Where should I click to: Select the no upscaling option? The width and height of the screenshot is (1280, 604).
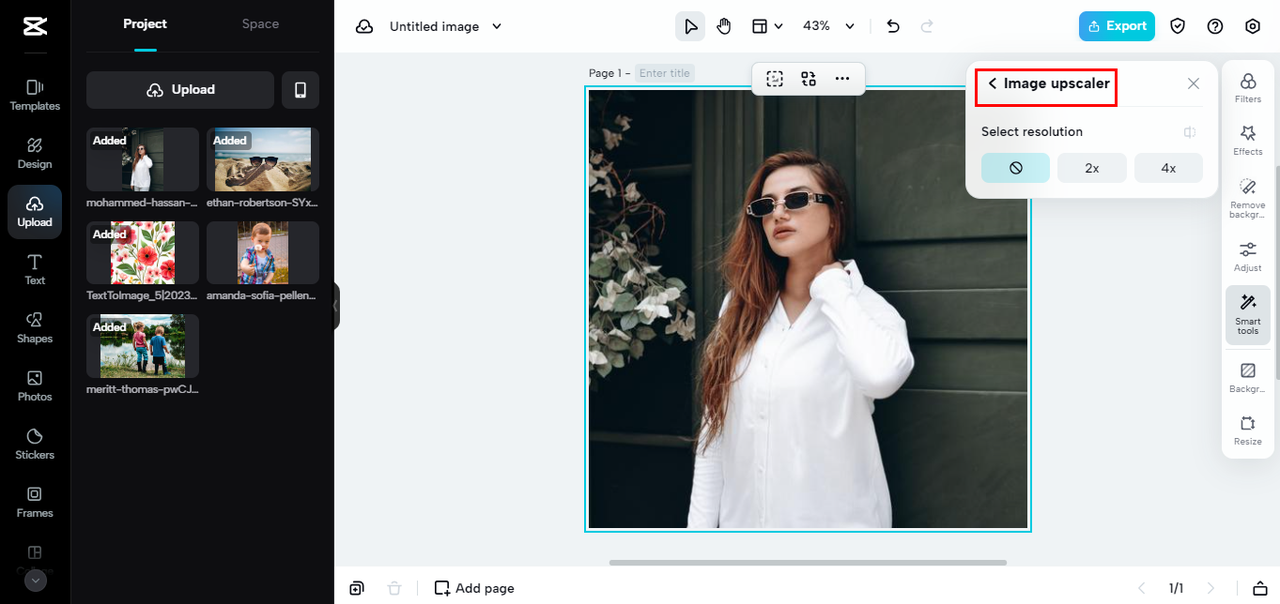(1016, 168)
